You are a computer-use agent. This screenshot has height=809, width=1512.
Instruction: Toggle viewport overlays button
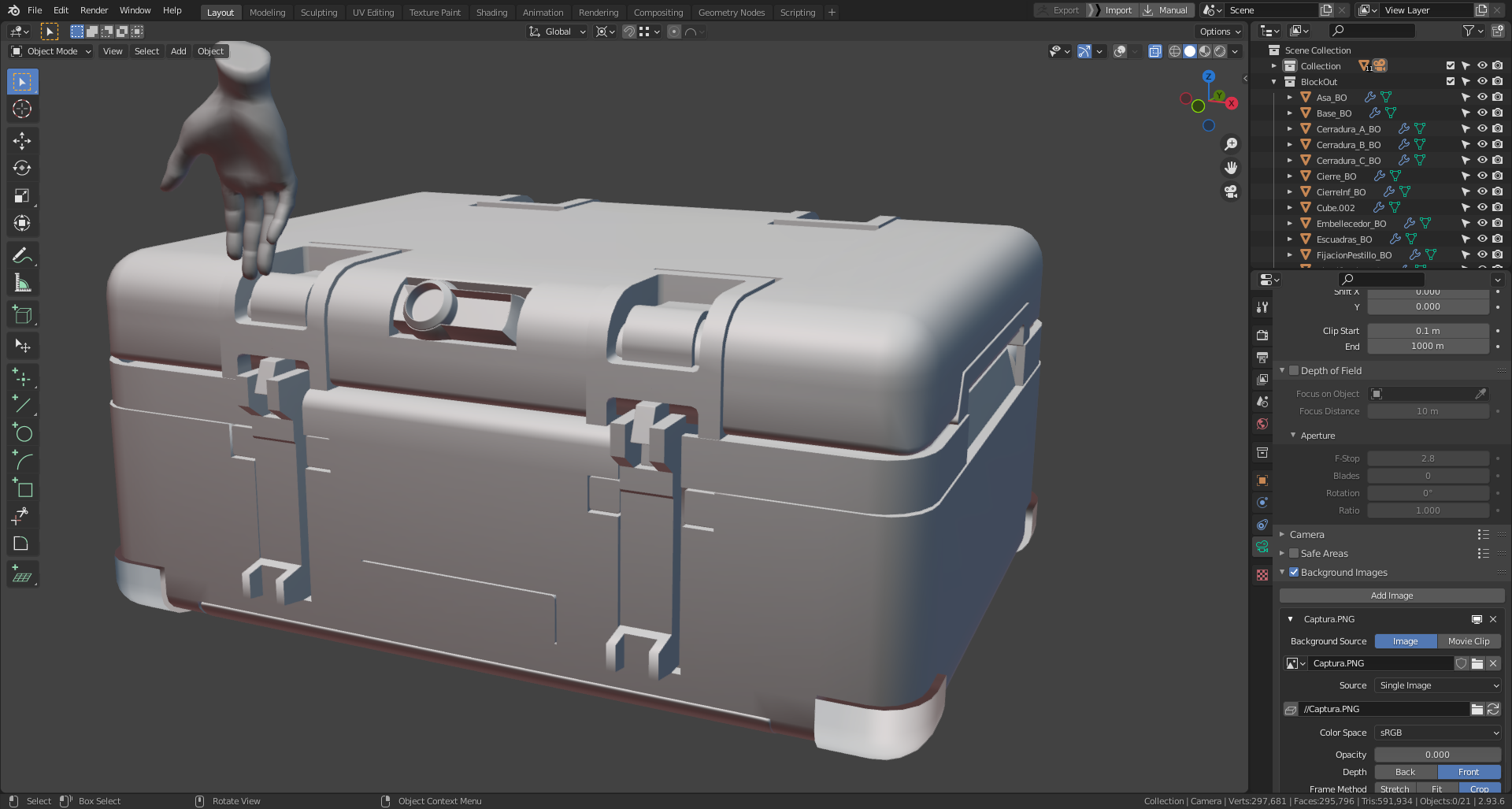click(1120, 51)
